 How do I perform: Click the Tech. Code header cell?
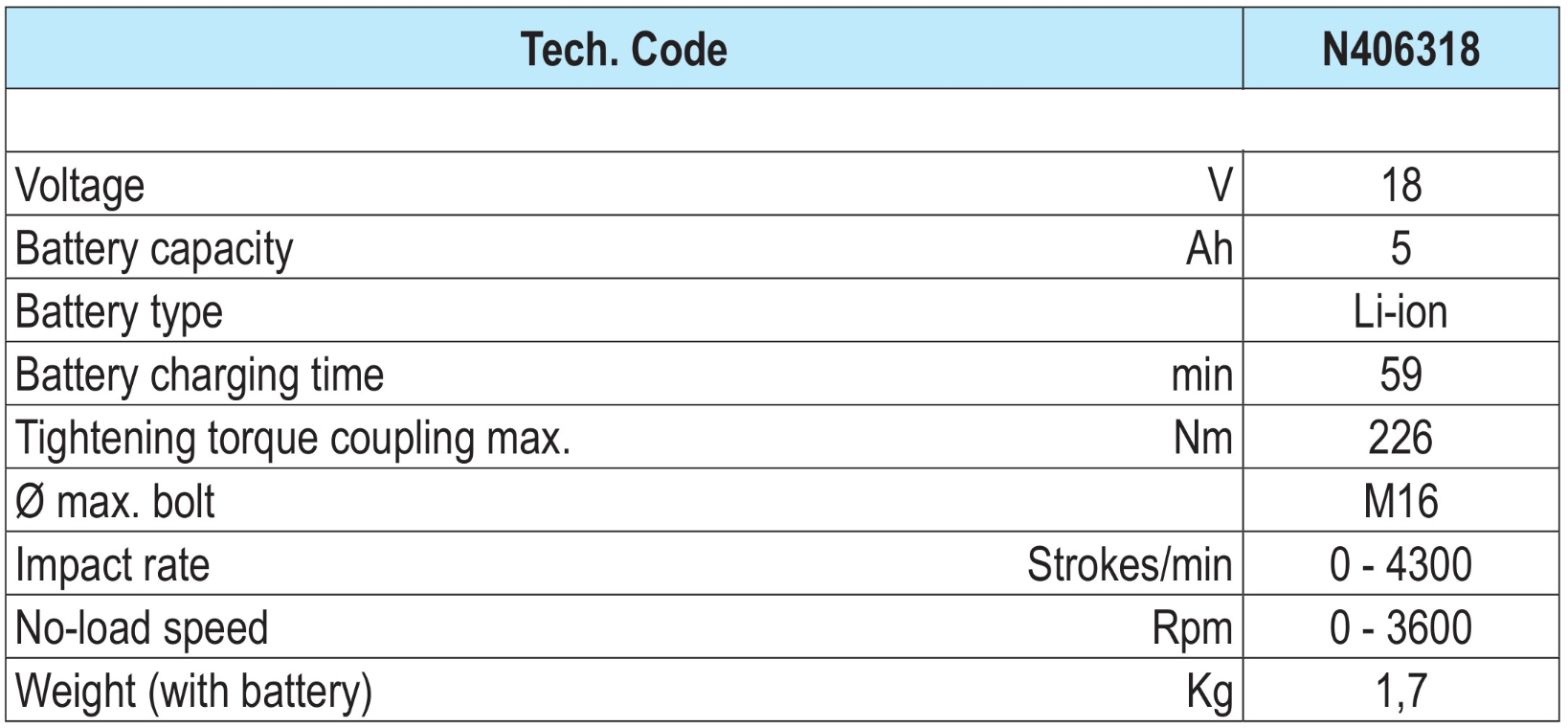click(x=624, y=50)
